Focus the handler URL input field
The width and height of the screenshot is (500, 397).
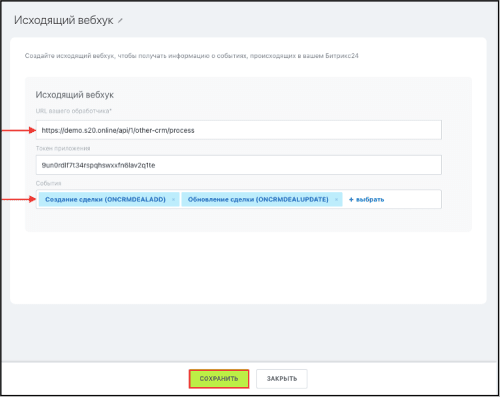coord(239,130)
